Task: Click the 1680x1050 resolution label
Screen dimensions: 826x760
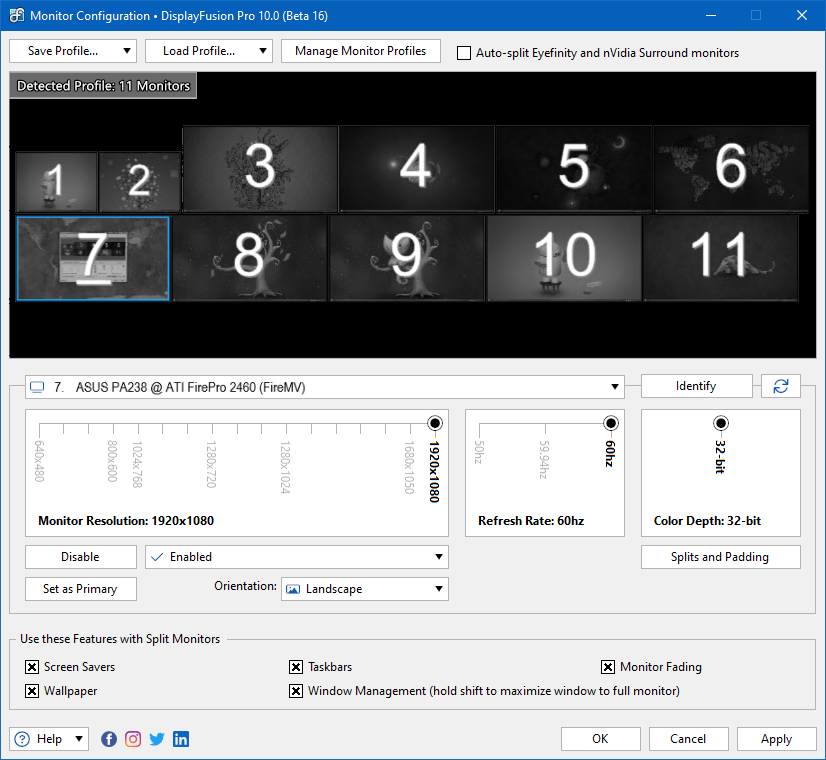Action: (x=409, y=467)
